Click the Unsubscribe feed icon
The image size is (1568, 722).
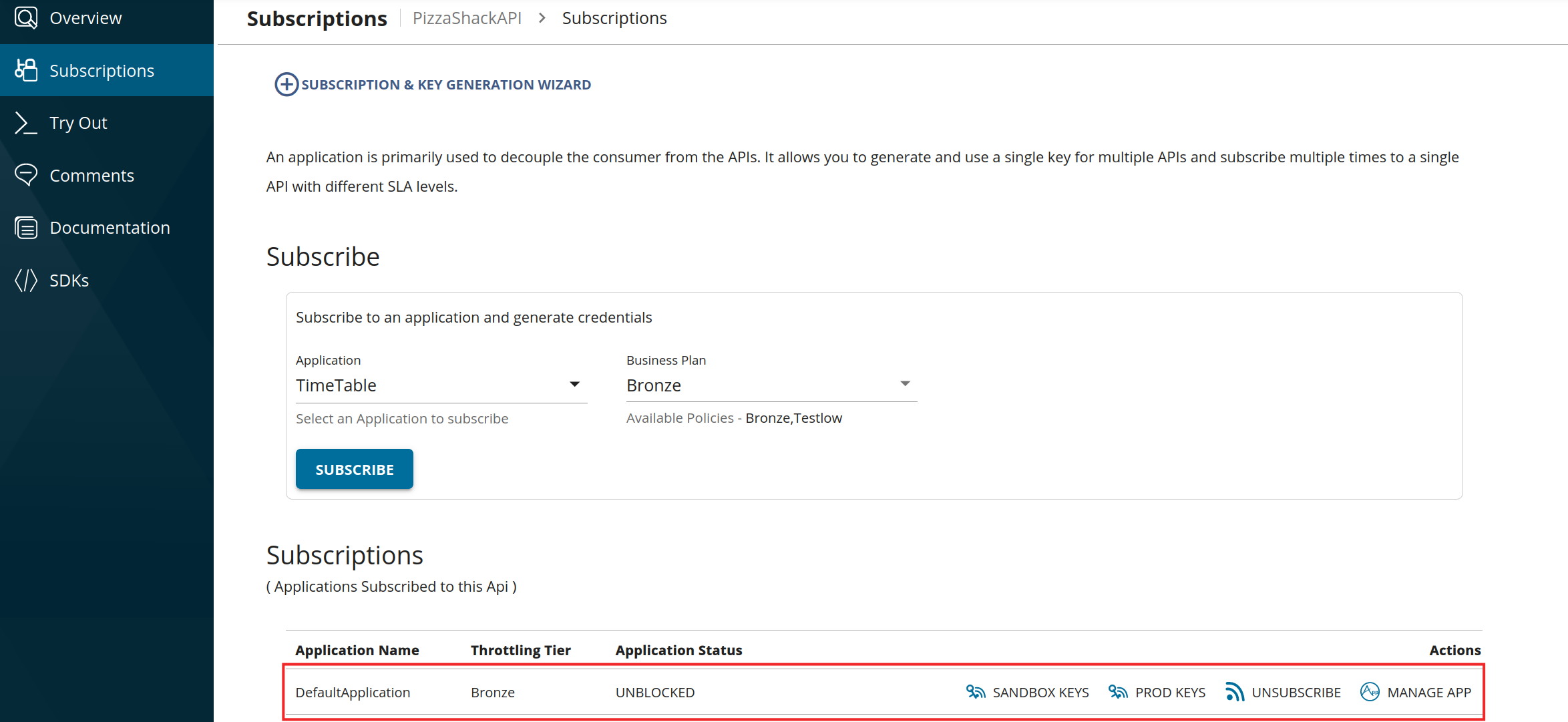(1234, 692)
